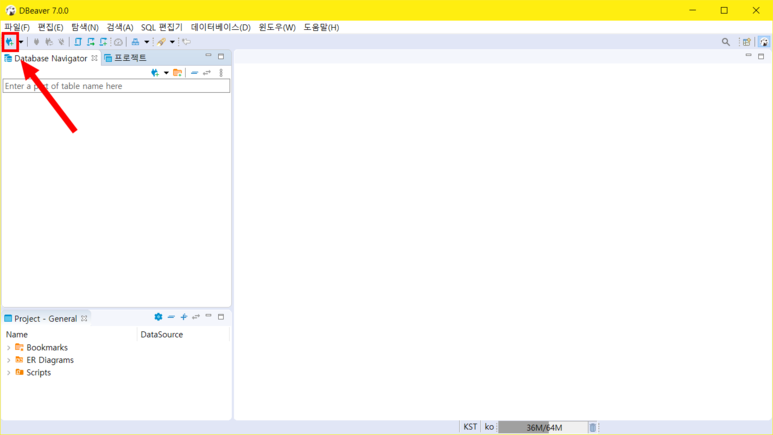Select the Bookmarks tree item
Image resolution: width=773 pixels, height=435 pixels.
(47, 348)
